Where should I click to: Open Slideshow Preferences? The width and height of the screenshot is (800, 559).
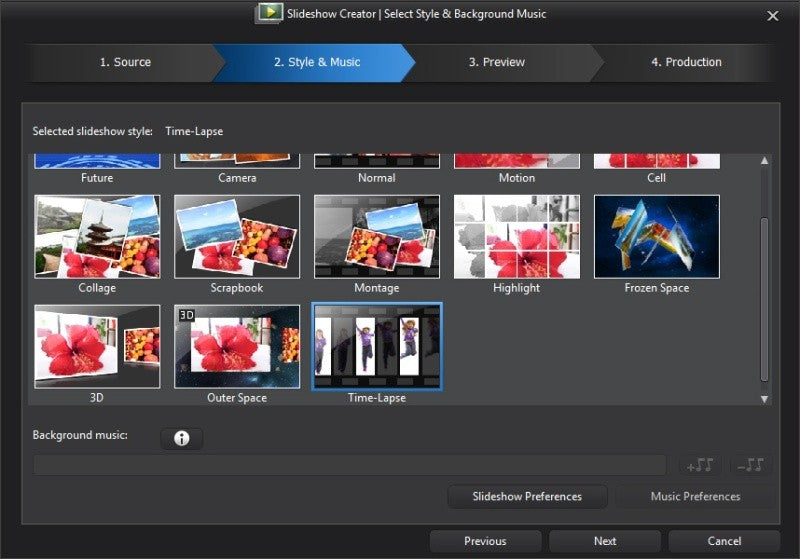click(x=527, y=496)
